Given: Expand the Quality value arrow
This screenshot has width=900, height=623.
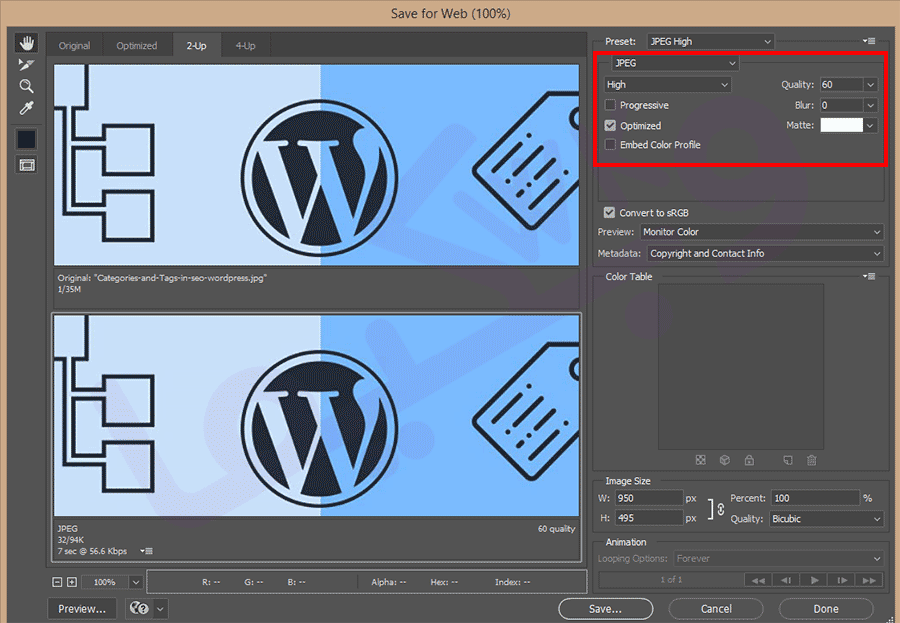Looking at the screenshot, I should 871,84.
